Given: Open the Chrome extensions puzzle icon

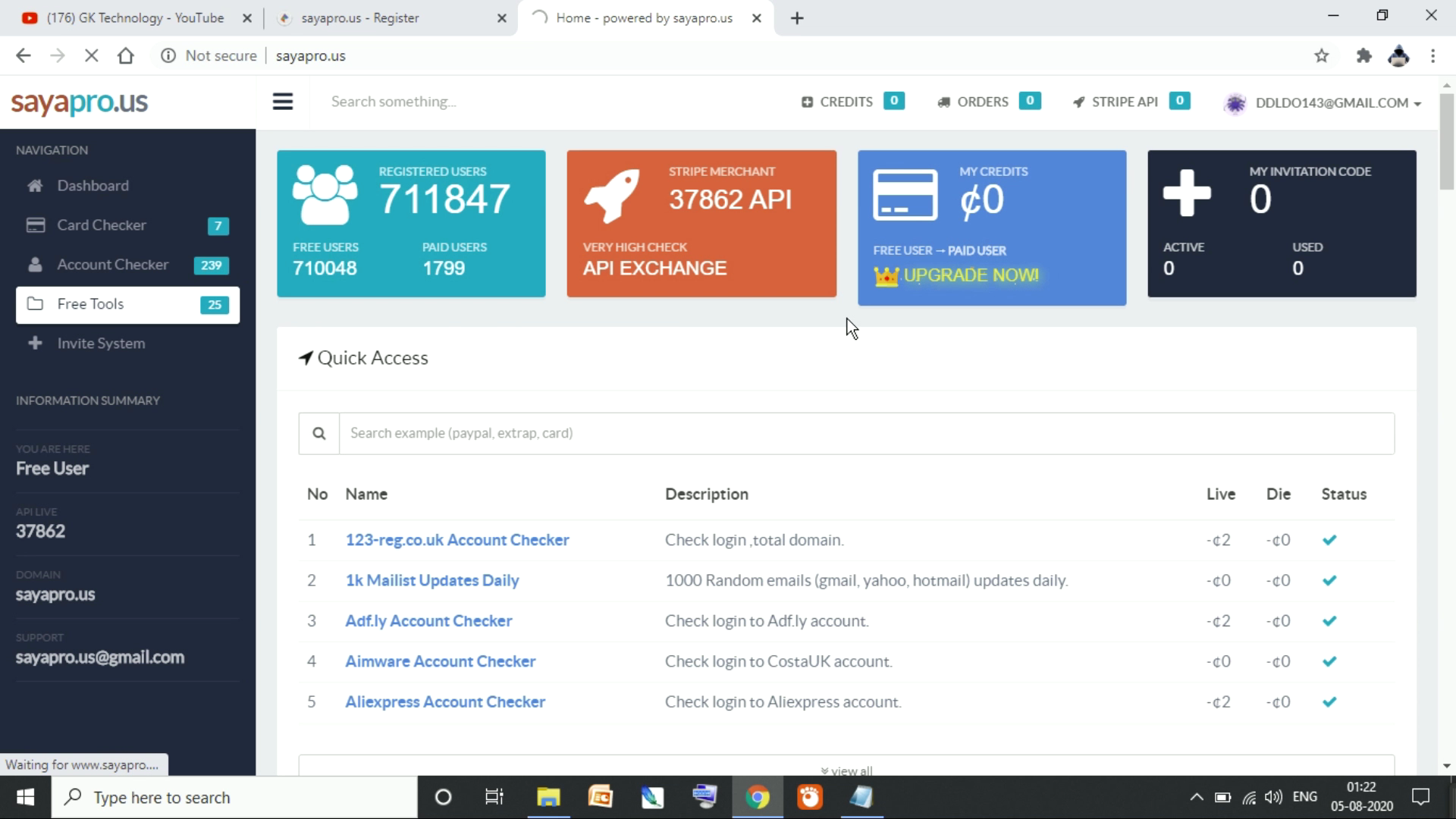Looking at the screenshot, I should coord(1363,55).
